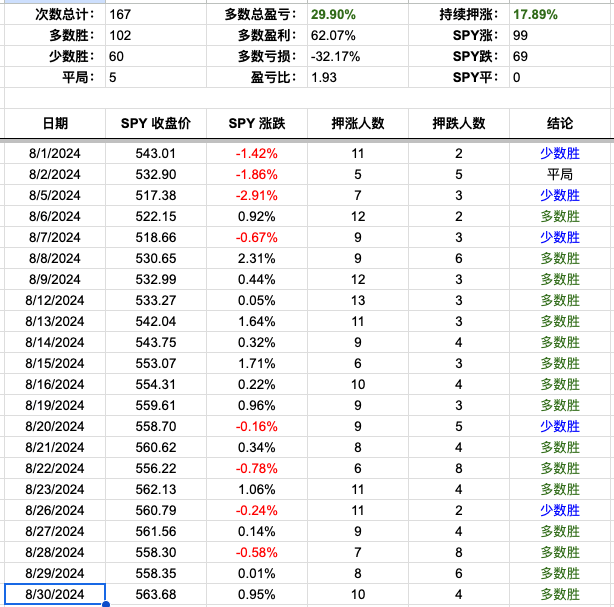Click the change cell -2.91%
The height and width of the screenshot is (607, 614).
257,195
